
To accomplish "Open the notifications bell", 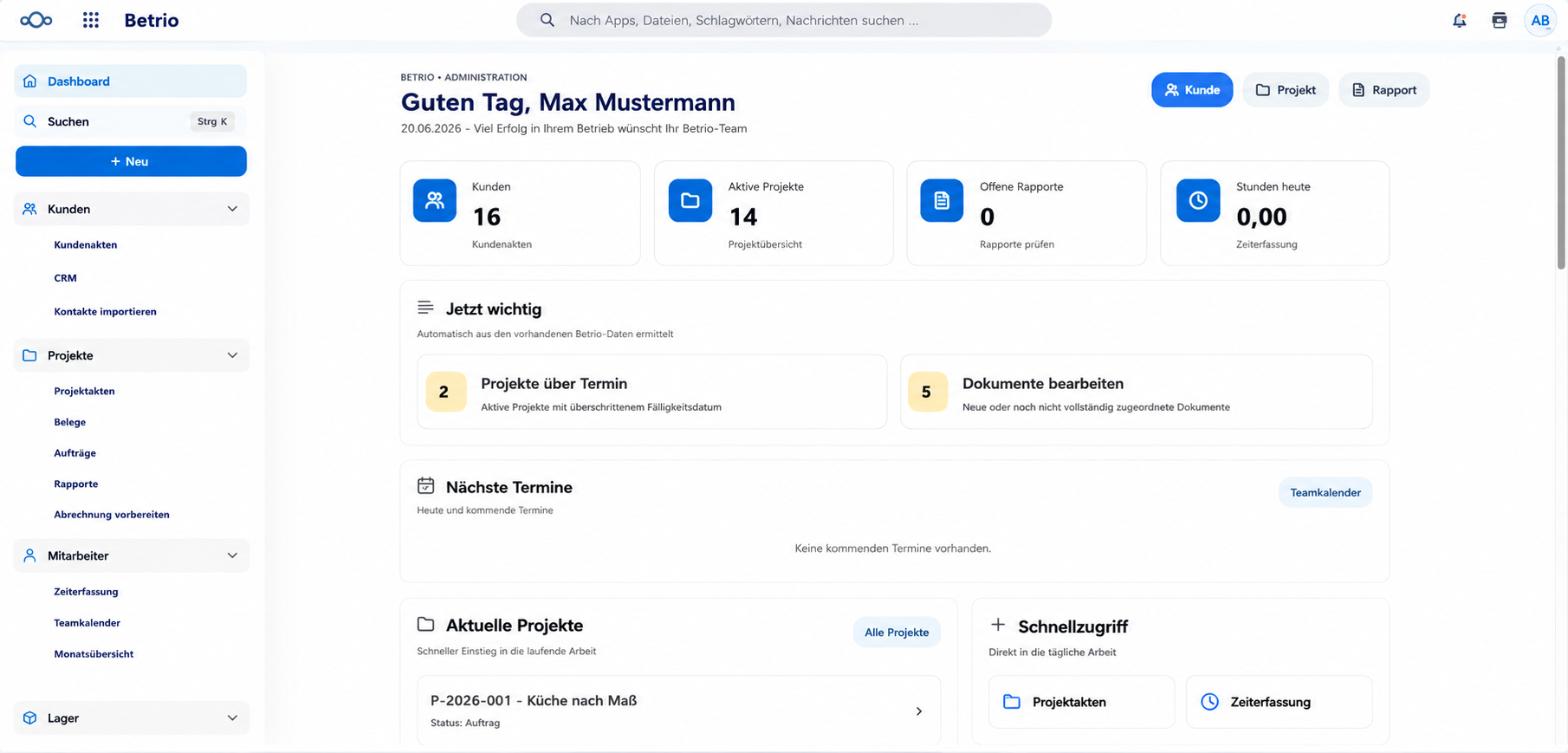I will click(1460, 21).
